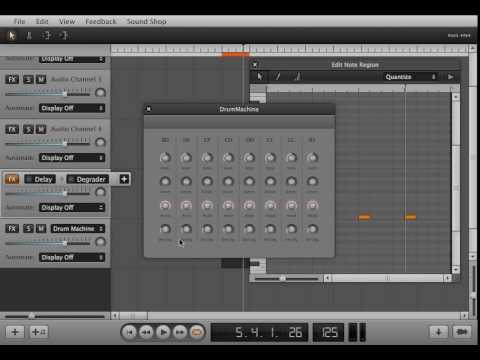Open Display Off dropdown under lower Audio Channel

pyautogui.click(x=72, y=158)
